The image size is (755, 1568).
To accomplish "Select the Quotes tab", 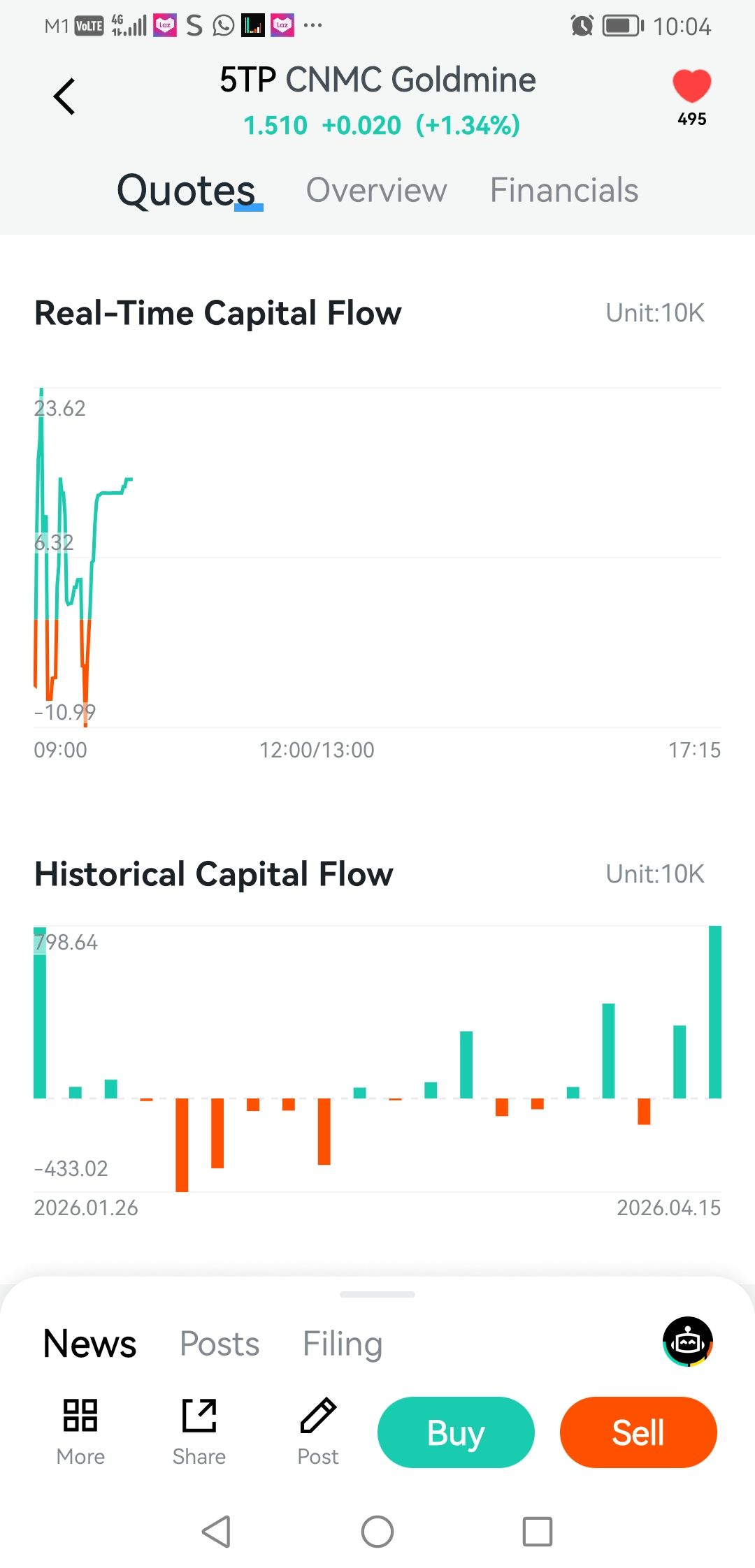I will point(186,190).
